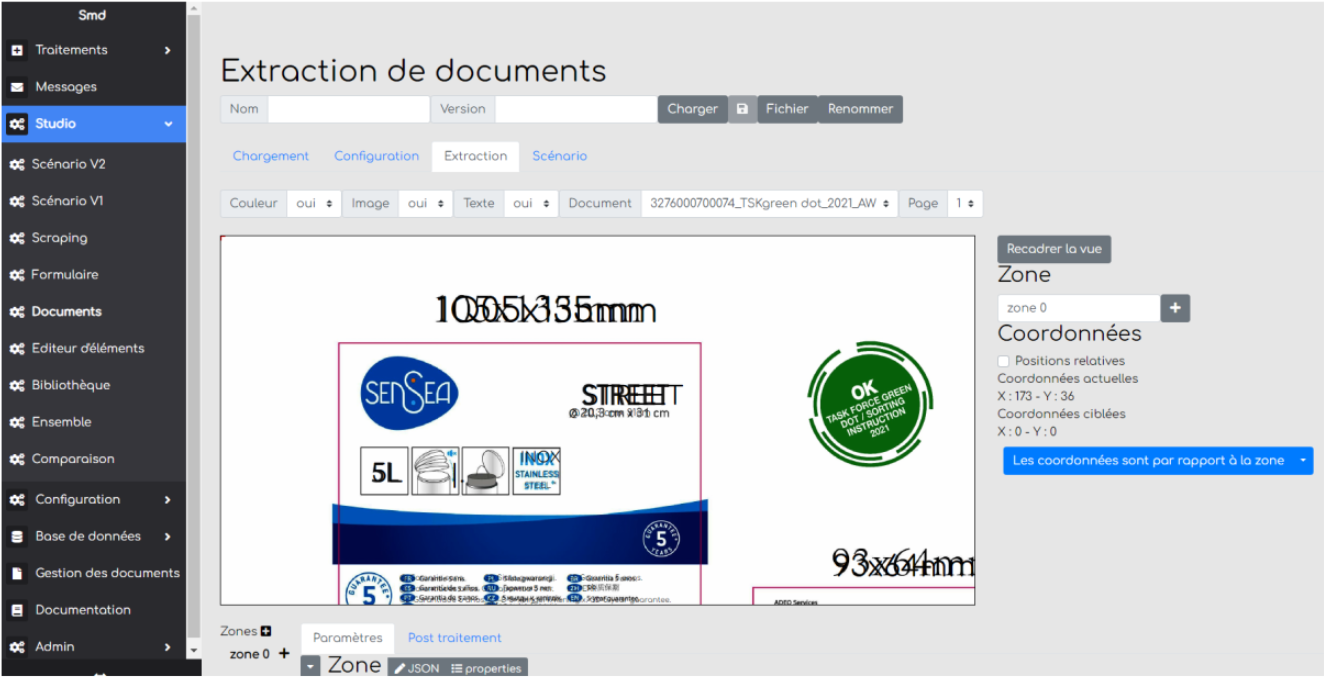Open zone properties list button
The height and width of the screenshot is (677, 1324).
(485, 668)
